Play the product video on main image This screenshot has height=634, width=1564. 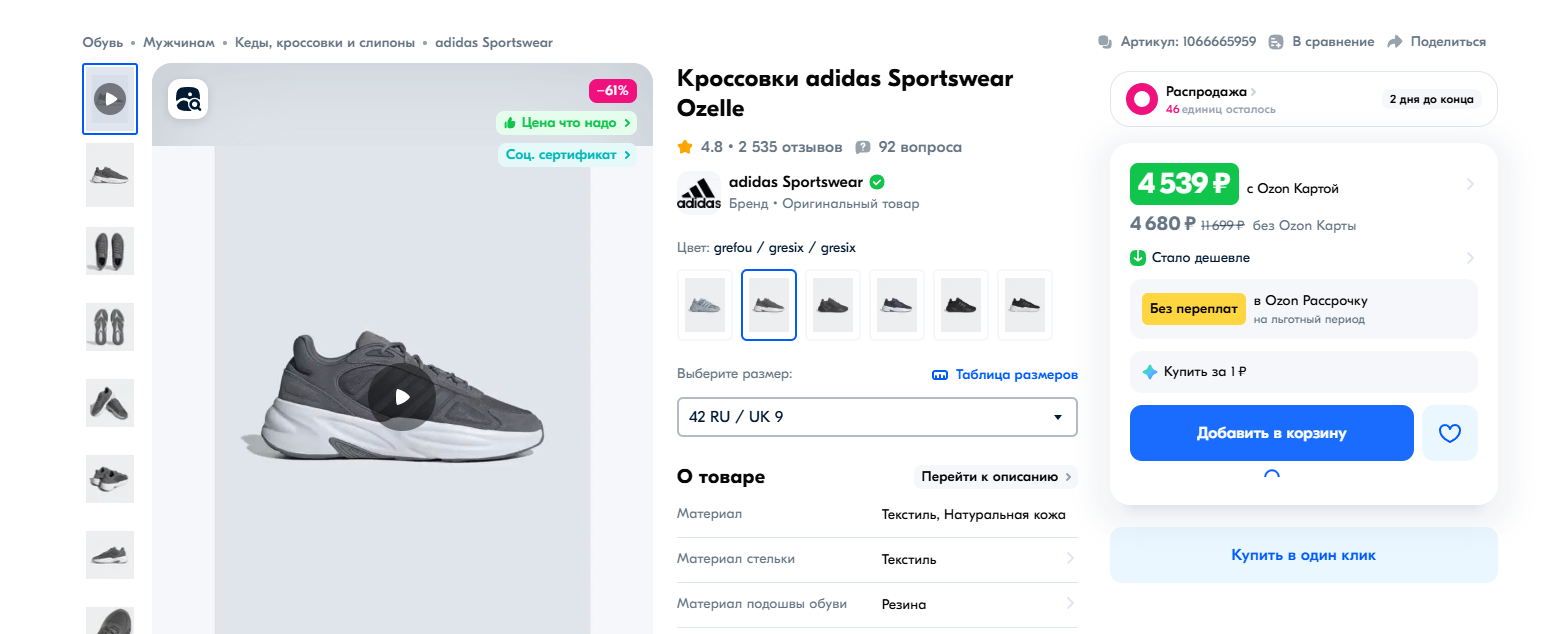pyautogui.click(x=401, y=397)
